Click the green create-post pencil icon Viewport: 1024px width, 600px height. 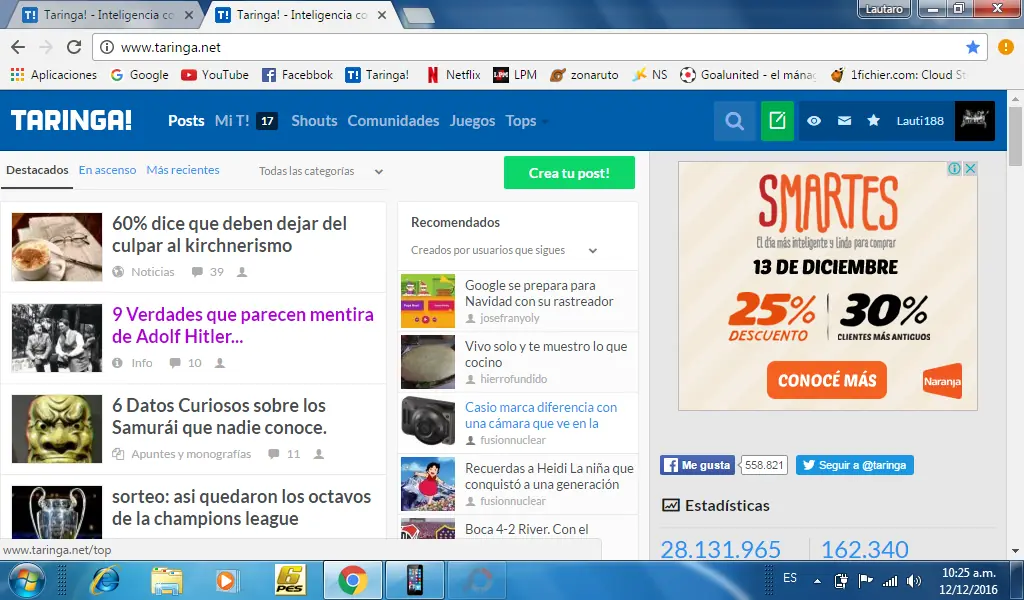point(777,121)
